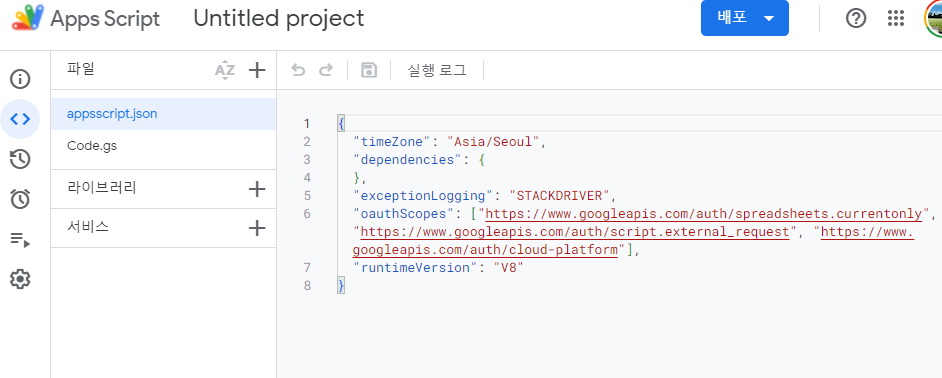Select the Editor code icon in sidebar

(x=20, y=119)
